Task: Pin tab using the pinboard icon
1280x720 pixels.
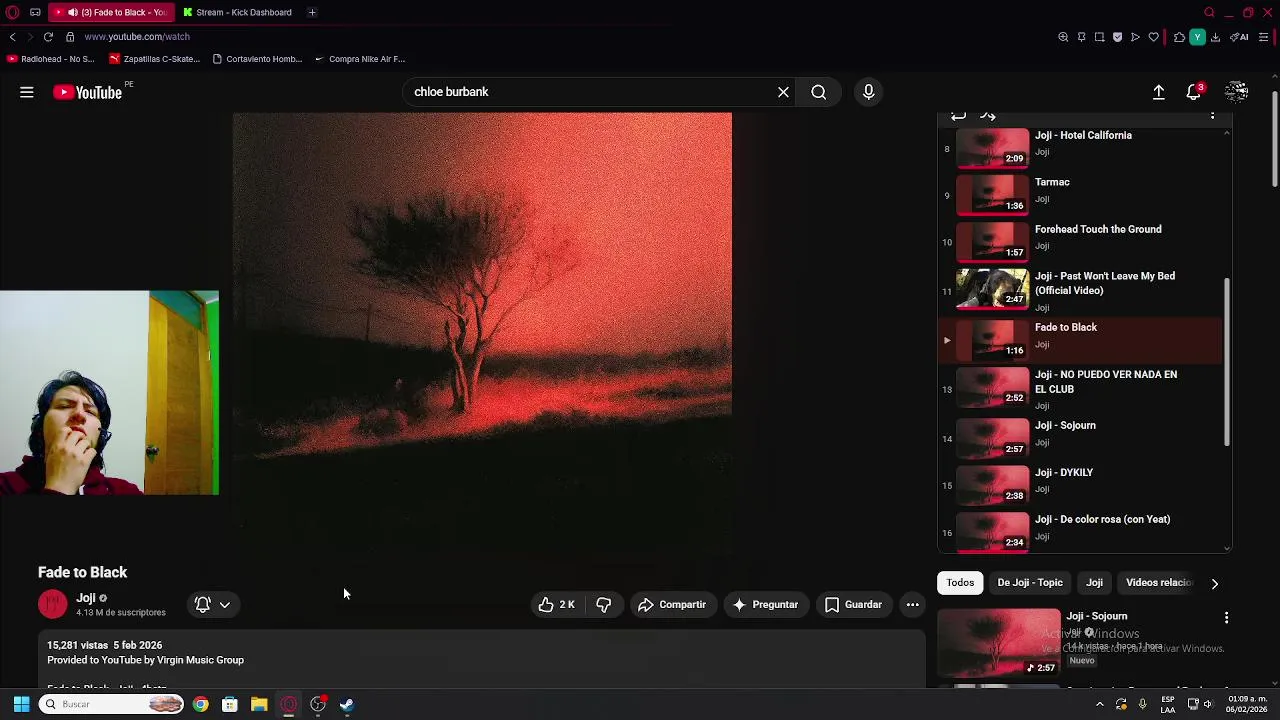Action: tap(1081, 37)
